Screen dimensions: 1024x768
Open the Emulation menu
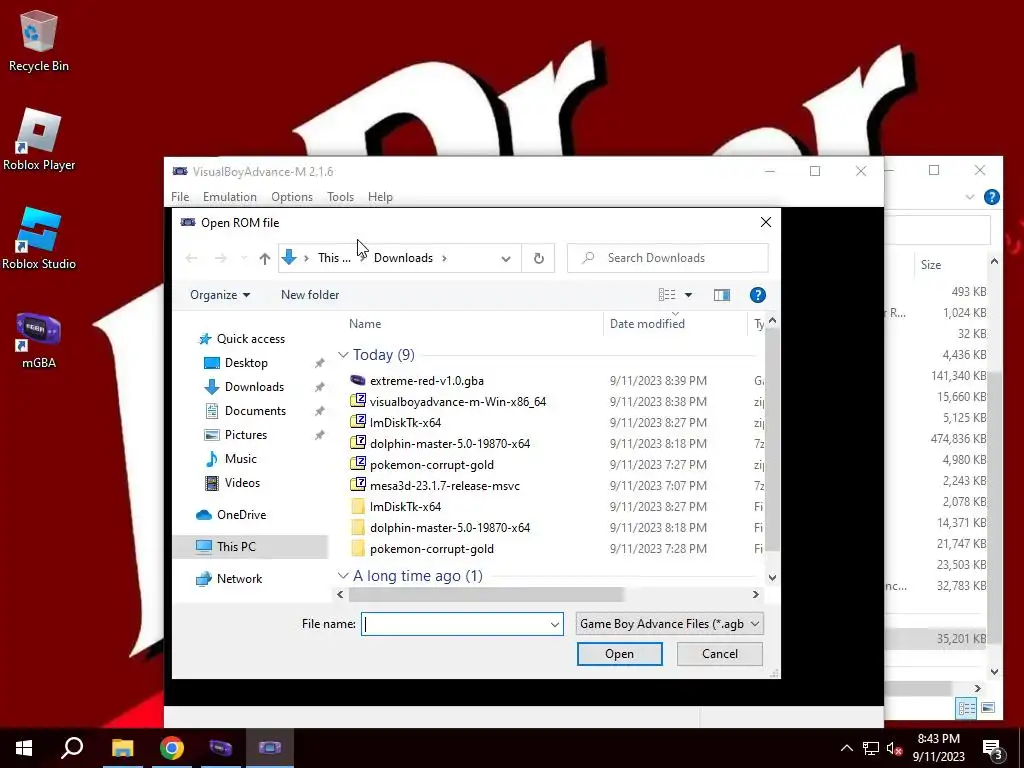click(x=229, y=197)
